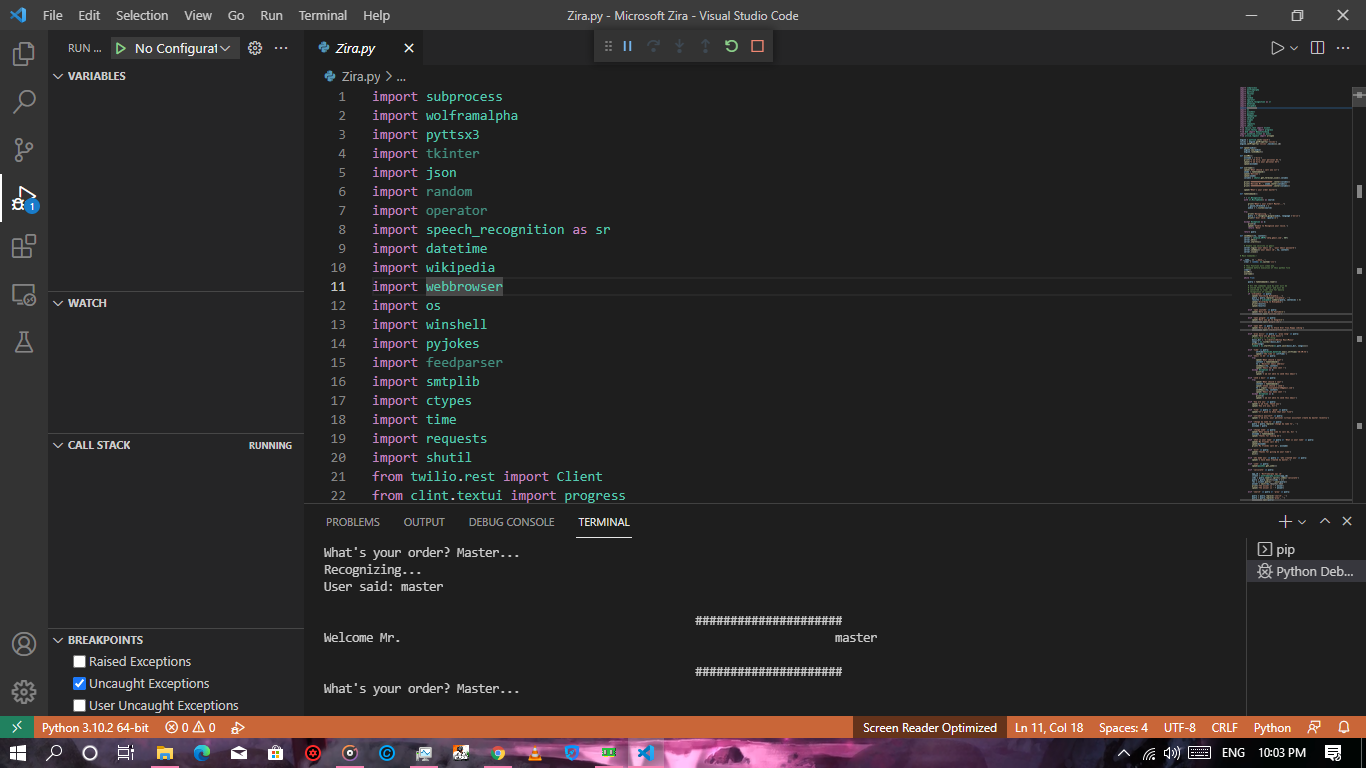Screen dimensions: 1366x768
Task: Open launch.json with the gear icon
Action: pyautogui.click(x=255, y=48)
